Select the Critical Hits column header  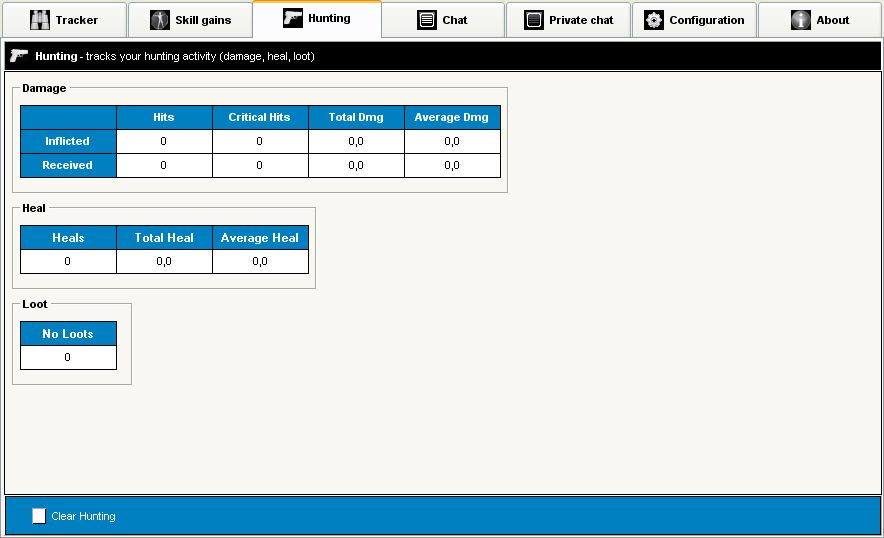[x=260, y=117]
